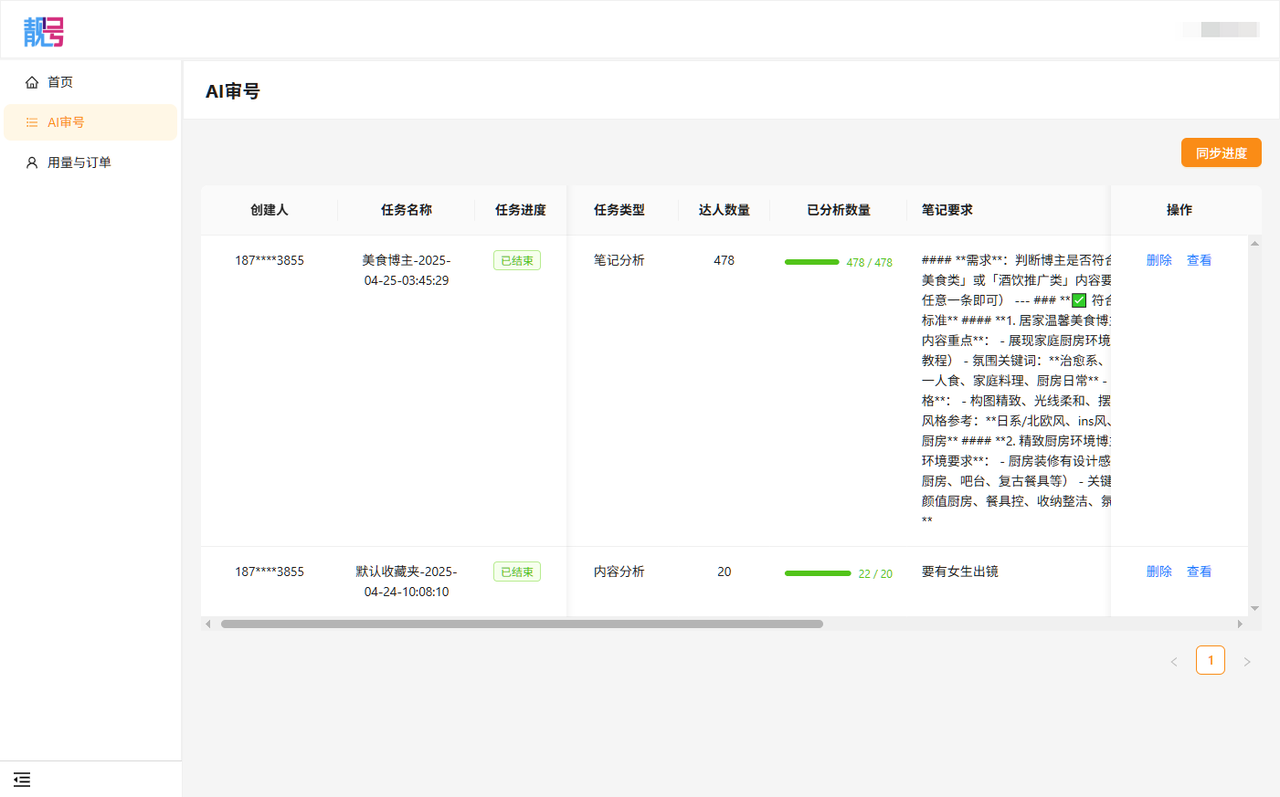
Task: Delete the 默认收藏夹 task row
Action: [1159, 571]
